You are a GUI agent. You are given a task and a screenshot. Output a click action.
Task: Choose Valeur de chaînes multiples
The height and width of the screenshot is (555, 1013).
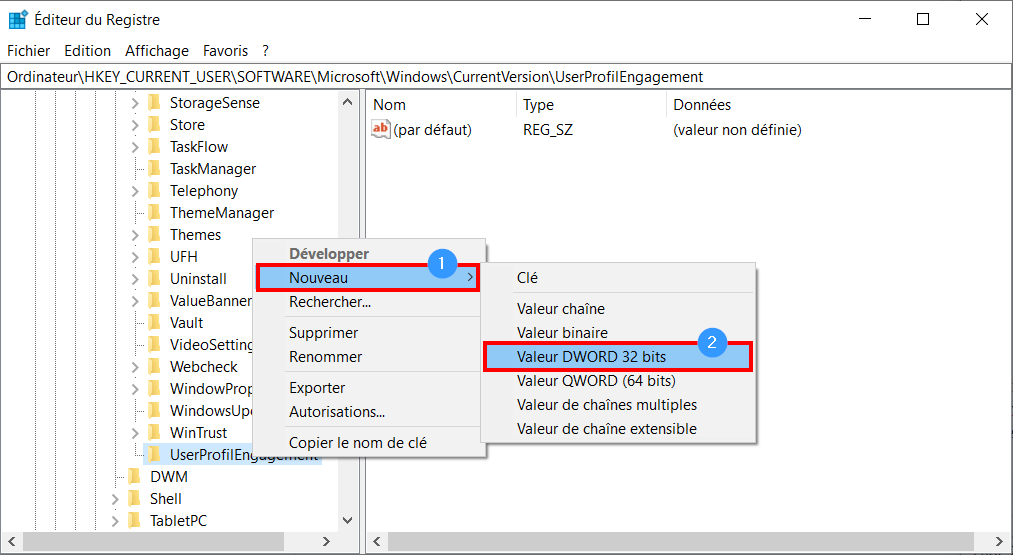(x=618, y=404)
